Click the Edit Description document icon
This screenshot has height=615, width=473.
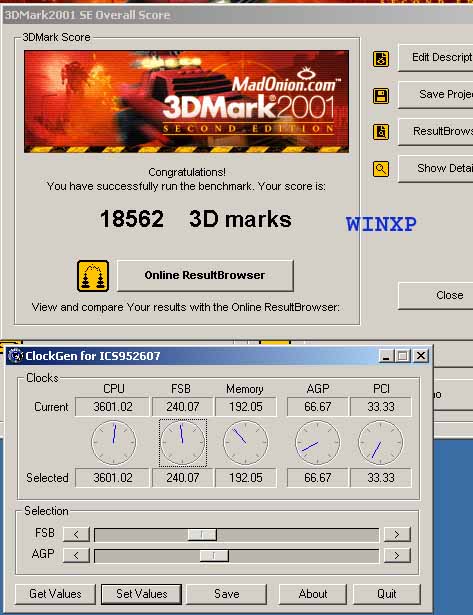380,59
